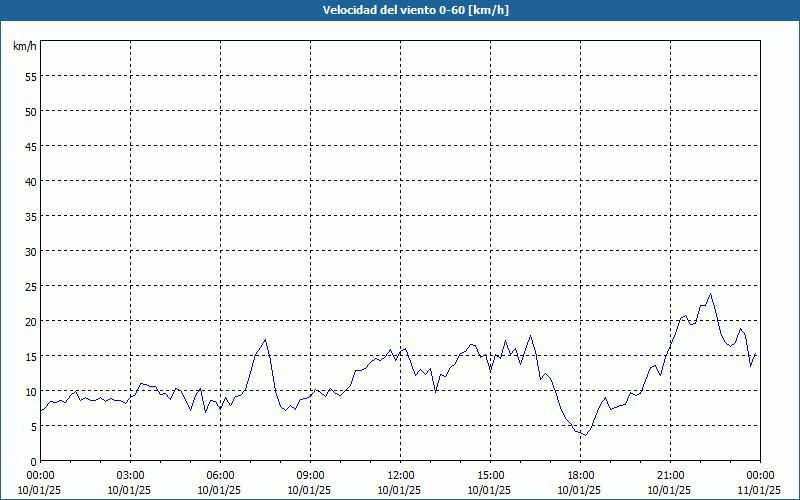800x500 pixels.
Task: Click the y-axis label '45'
Action: click(31, 146)
